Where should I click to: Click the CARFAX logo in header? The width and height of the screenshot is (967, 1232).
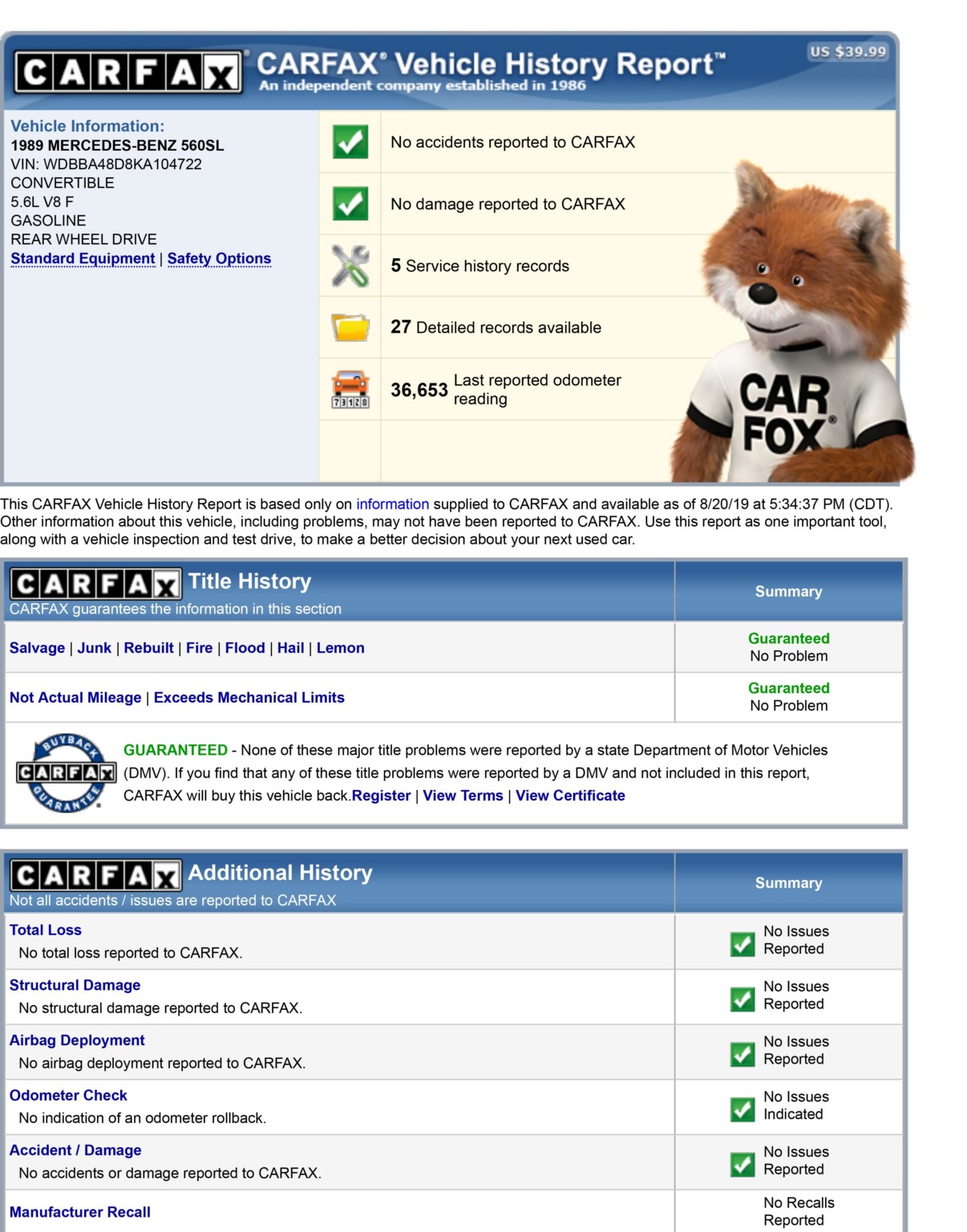(128, 73)
